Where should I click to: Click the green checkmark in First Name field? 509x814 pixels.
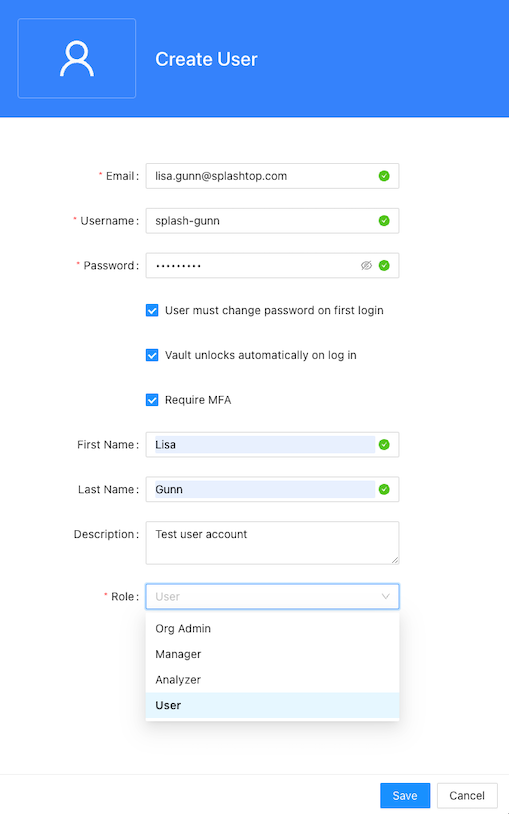click(384, 444)
